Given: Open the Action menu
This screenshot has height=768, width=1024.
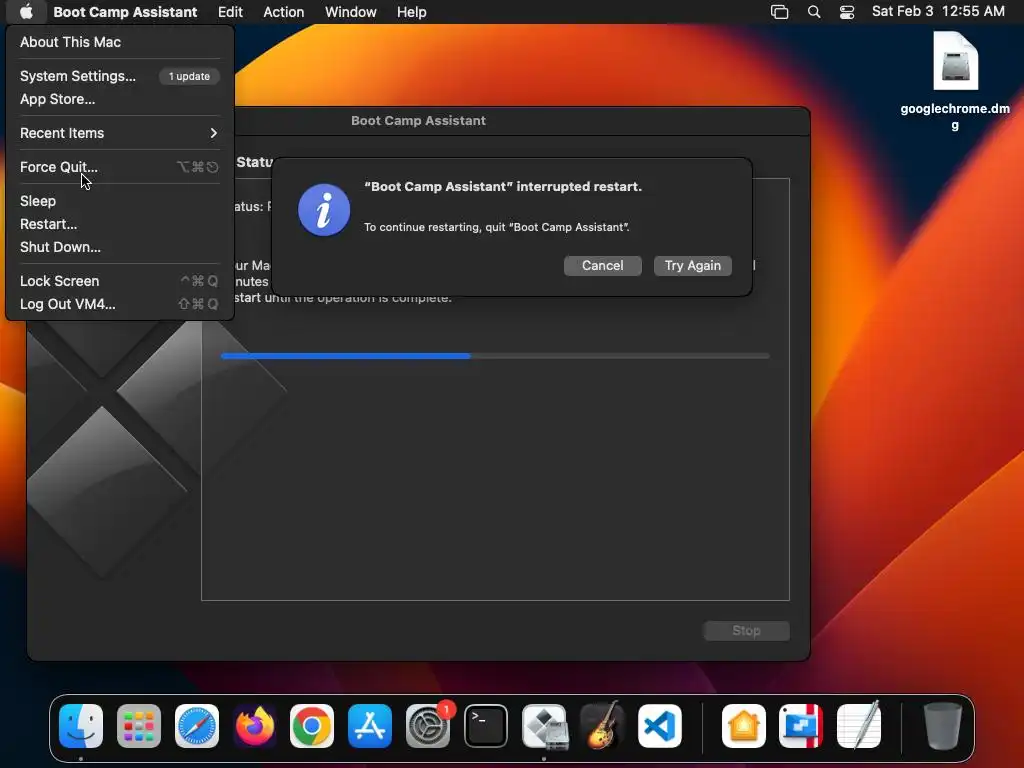Looking at the screenshot, I should pyautogui.click(x=283, y=12).
